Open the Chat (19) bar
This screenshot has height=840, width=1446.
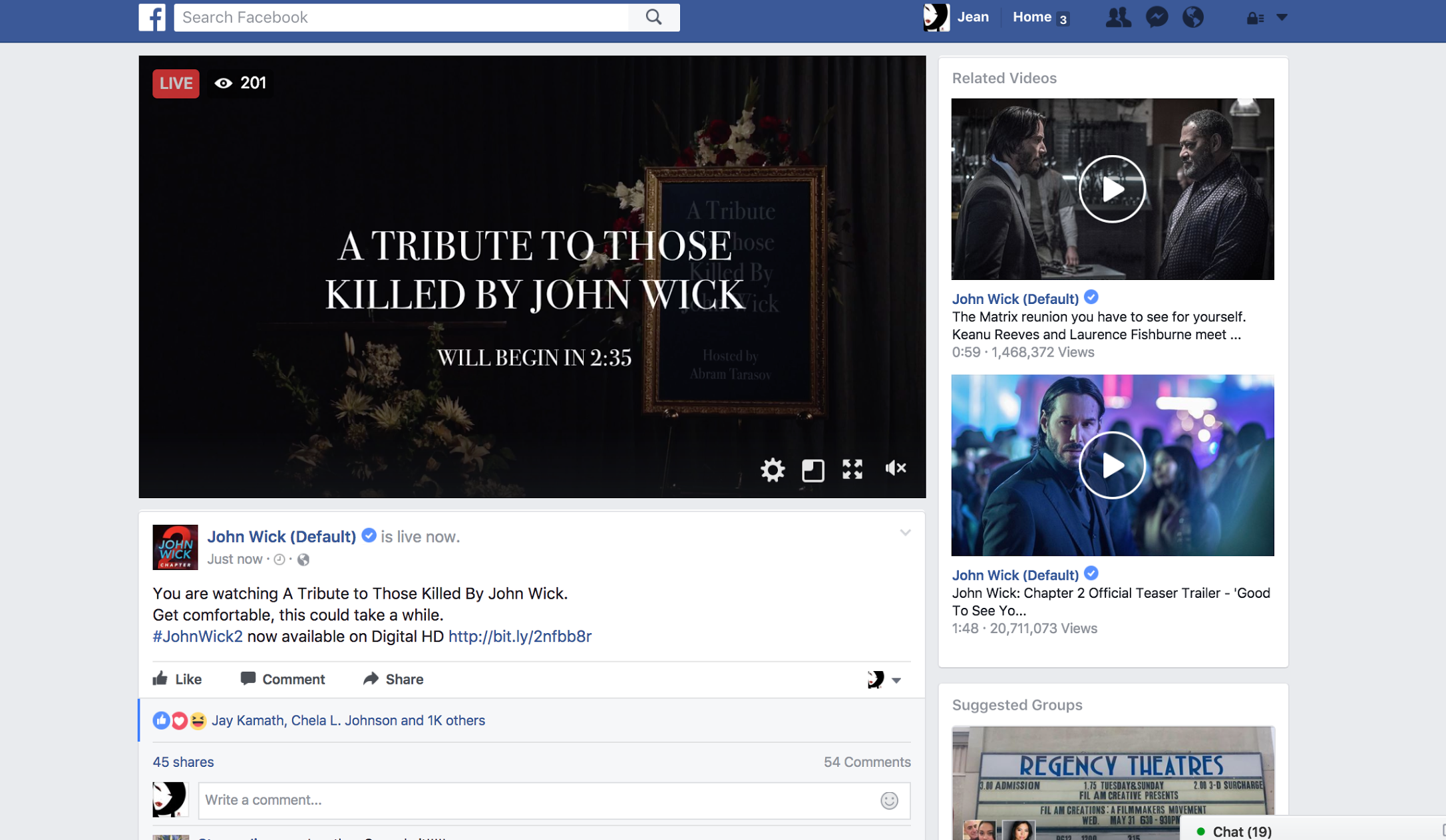pos(1242,831)
